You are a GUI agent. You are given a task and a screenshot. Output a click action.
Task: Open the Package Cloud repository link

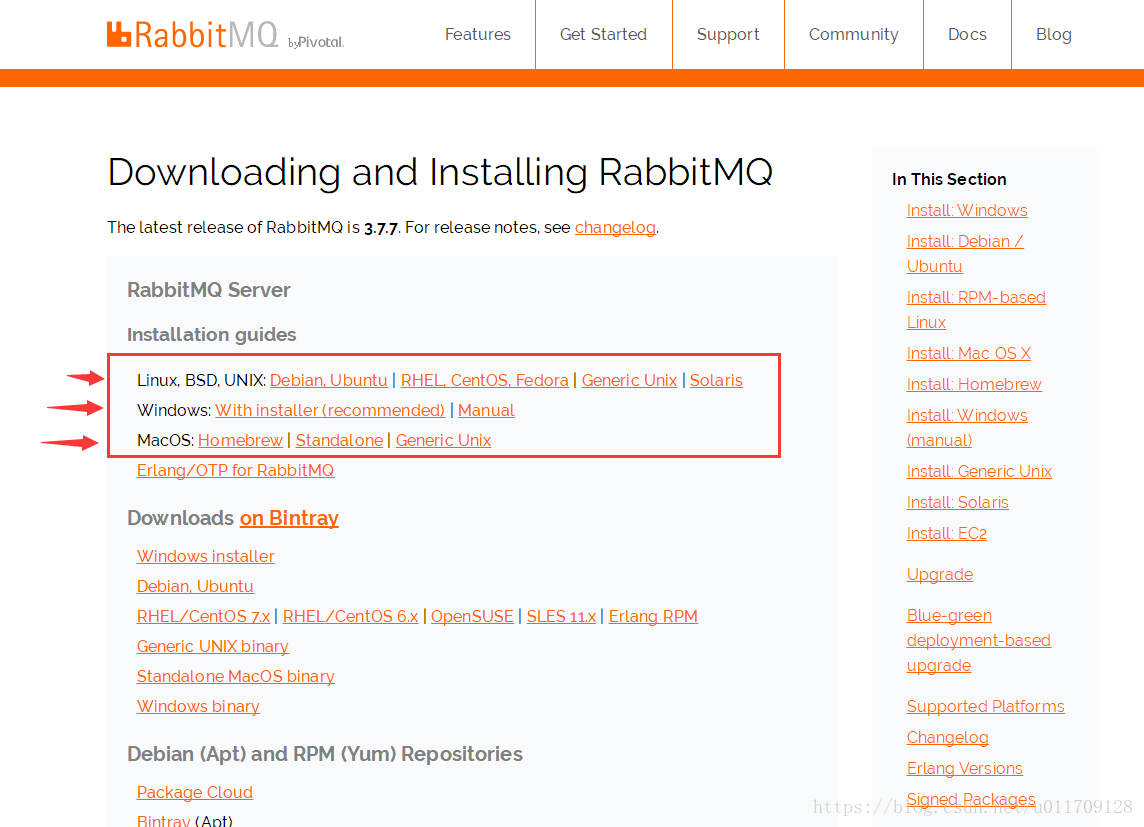pyautogui.click(x=195, y=792)
